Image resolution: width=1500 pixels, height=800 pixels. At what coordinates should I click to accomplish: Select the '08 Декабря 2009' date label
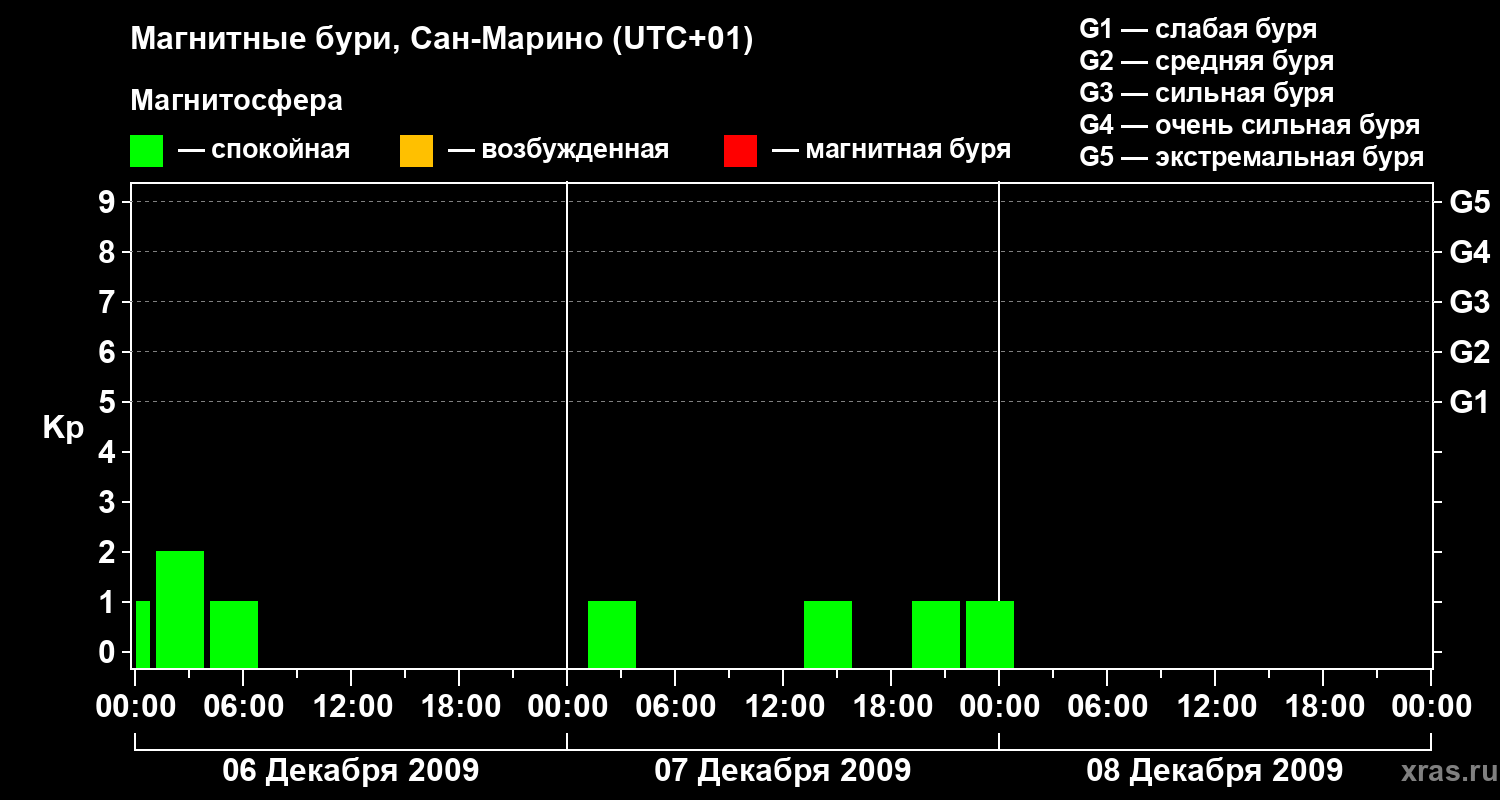pos(1214,771)
